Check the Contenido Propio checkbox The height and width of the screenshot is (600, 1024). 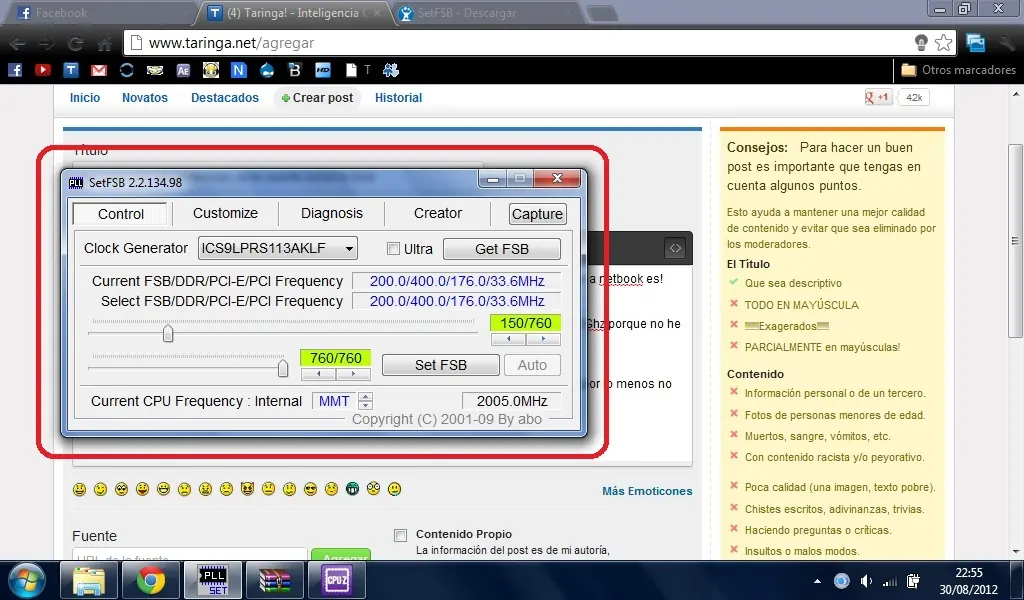[x=400, y=535]
